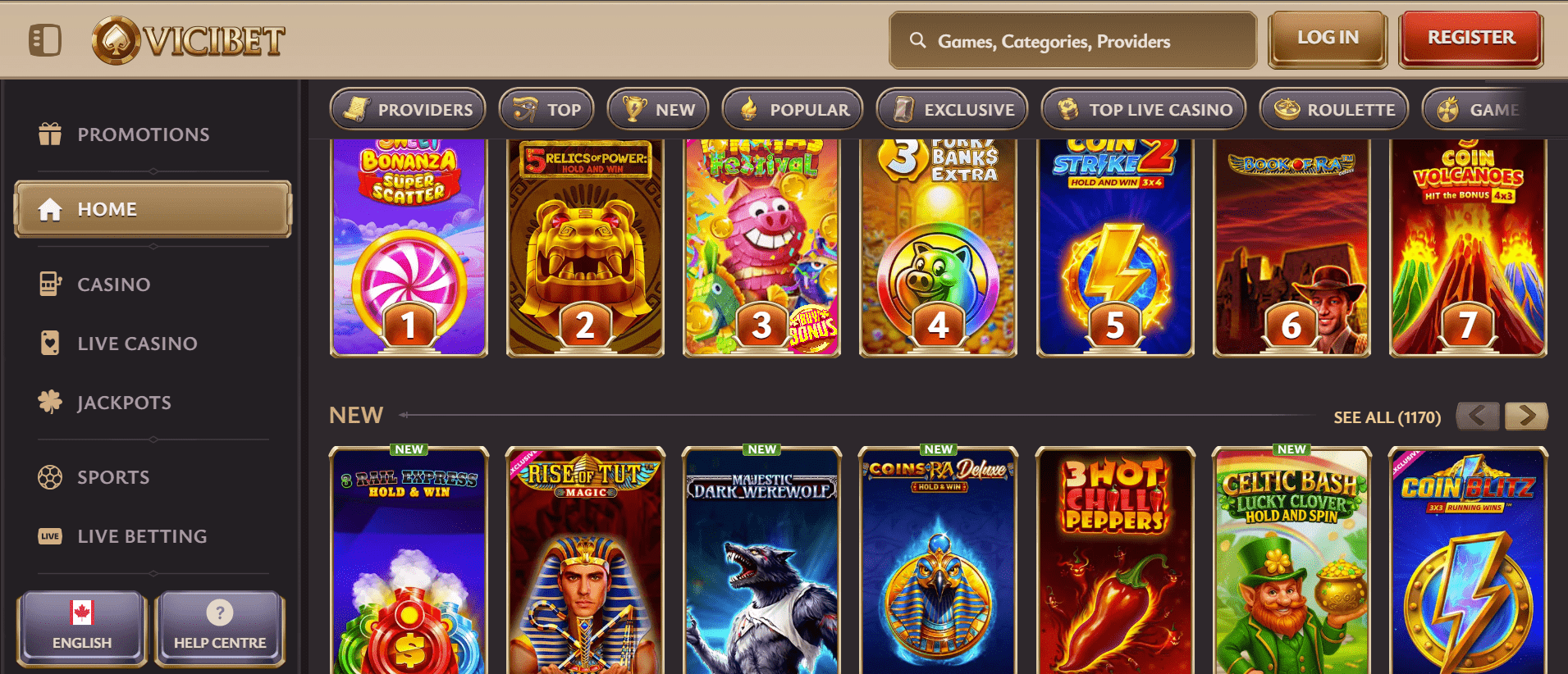
Task: Select the Top Live Casino tab
Action: (x=1143, y=109)
